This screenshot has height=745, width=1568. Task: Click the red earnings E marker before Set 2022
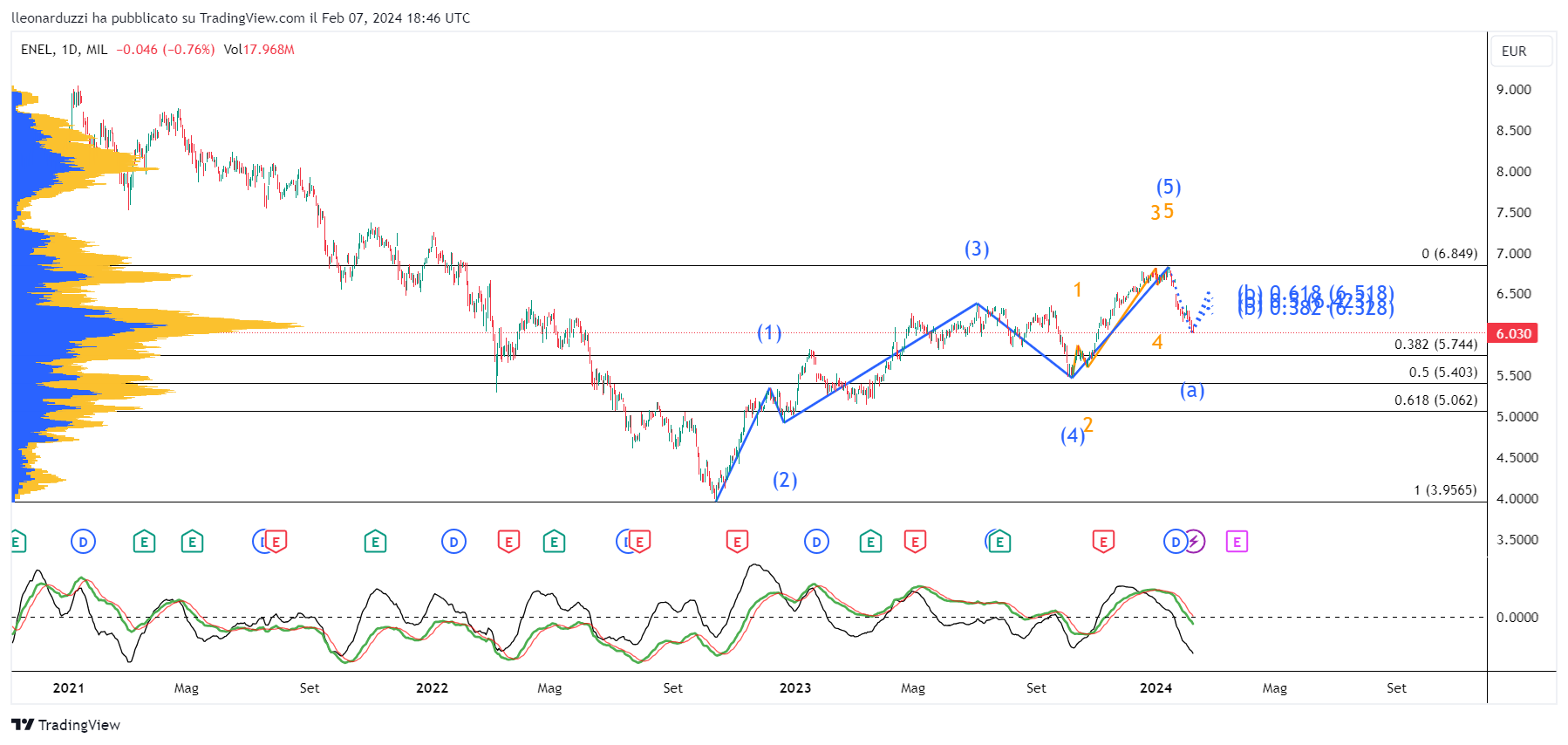pyautogui.click(x=639, y=542)
